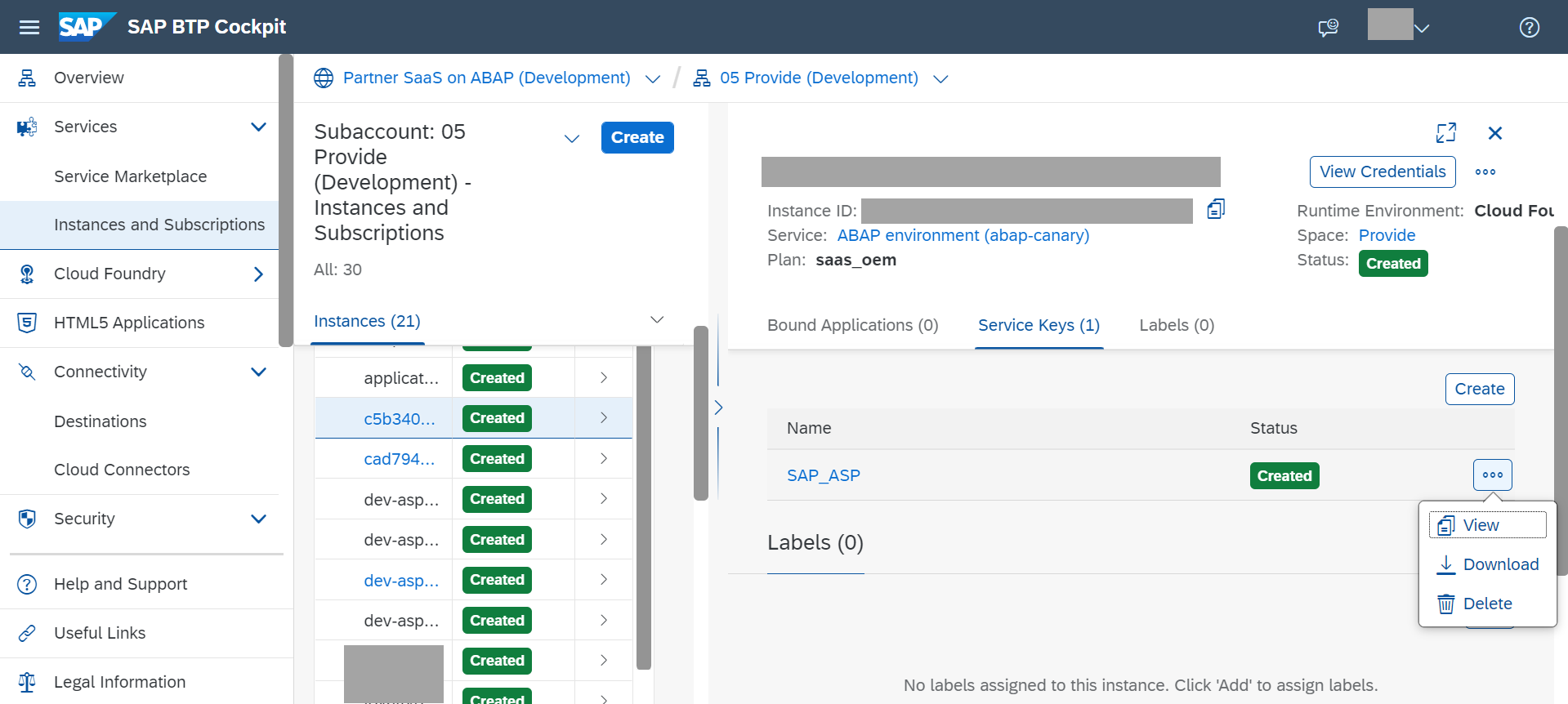Click Created status of applicat... row

[x=497, y=378]
